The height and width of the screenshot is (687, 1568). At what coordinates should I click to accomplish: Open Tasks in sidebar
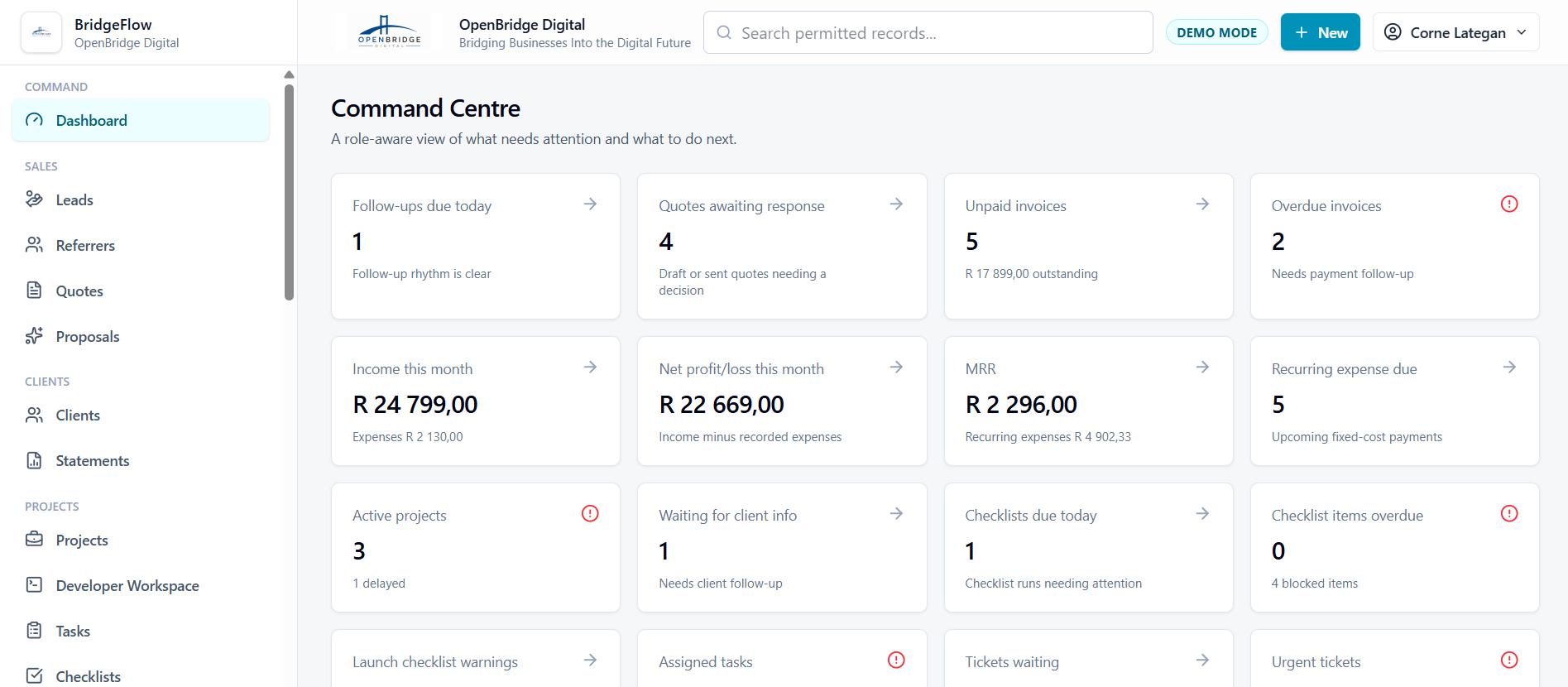[141, 631]
